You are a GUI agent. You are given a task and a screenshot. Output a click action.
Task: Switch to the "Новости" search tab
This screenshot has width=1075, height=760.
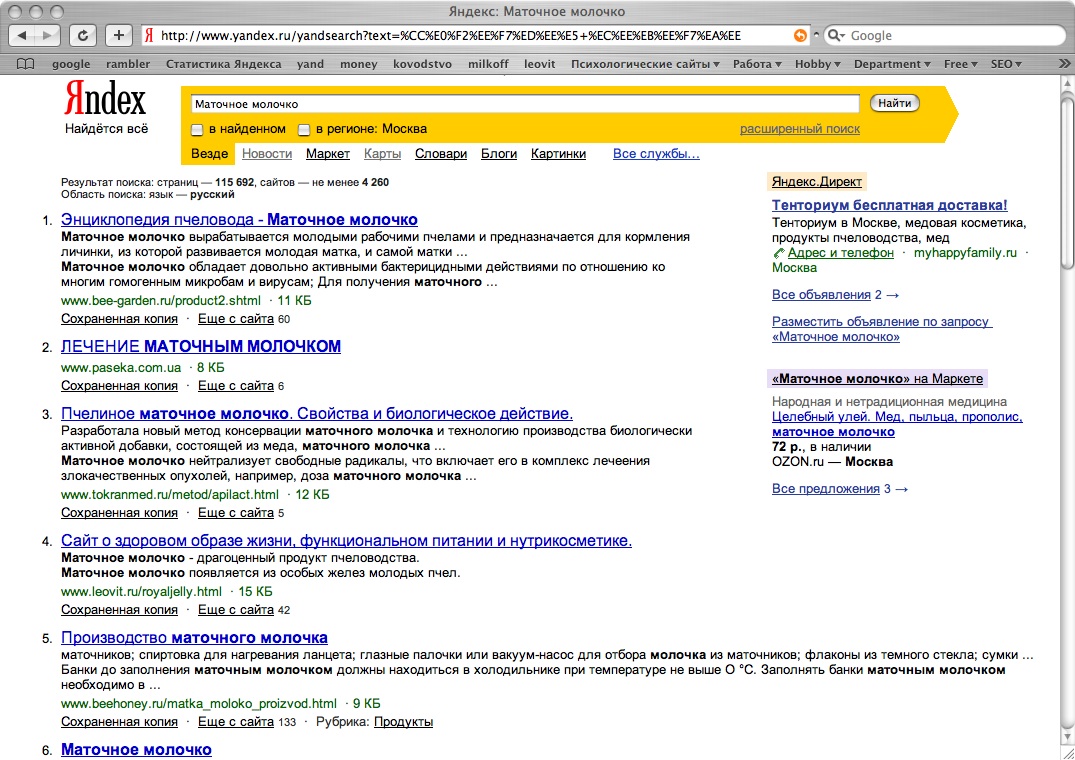(267, 154)
